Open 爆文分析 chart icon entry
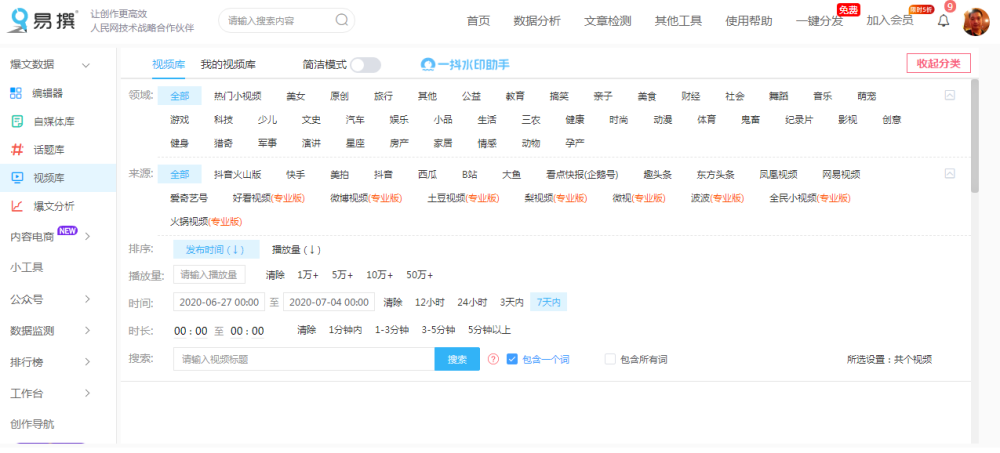The width and height of the screenshot is (1000, 453). coord(17,206)
